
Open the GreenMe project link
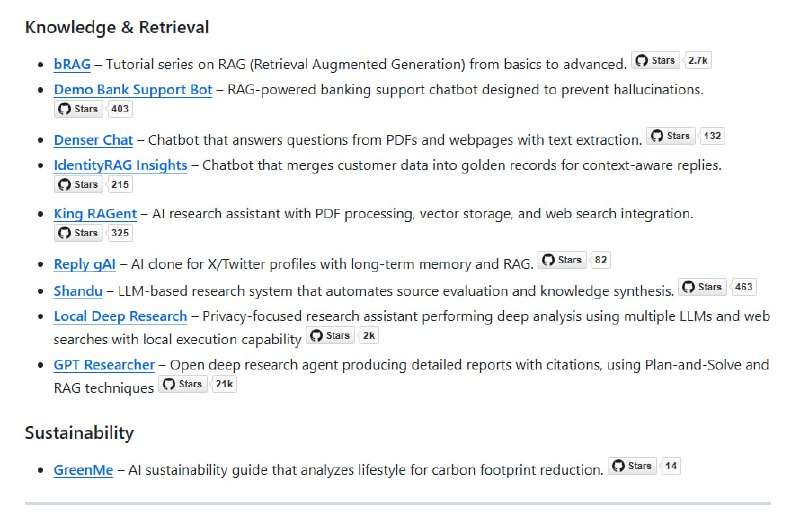tap(83, 469)
